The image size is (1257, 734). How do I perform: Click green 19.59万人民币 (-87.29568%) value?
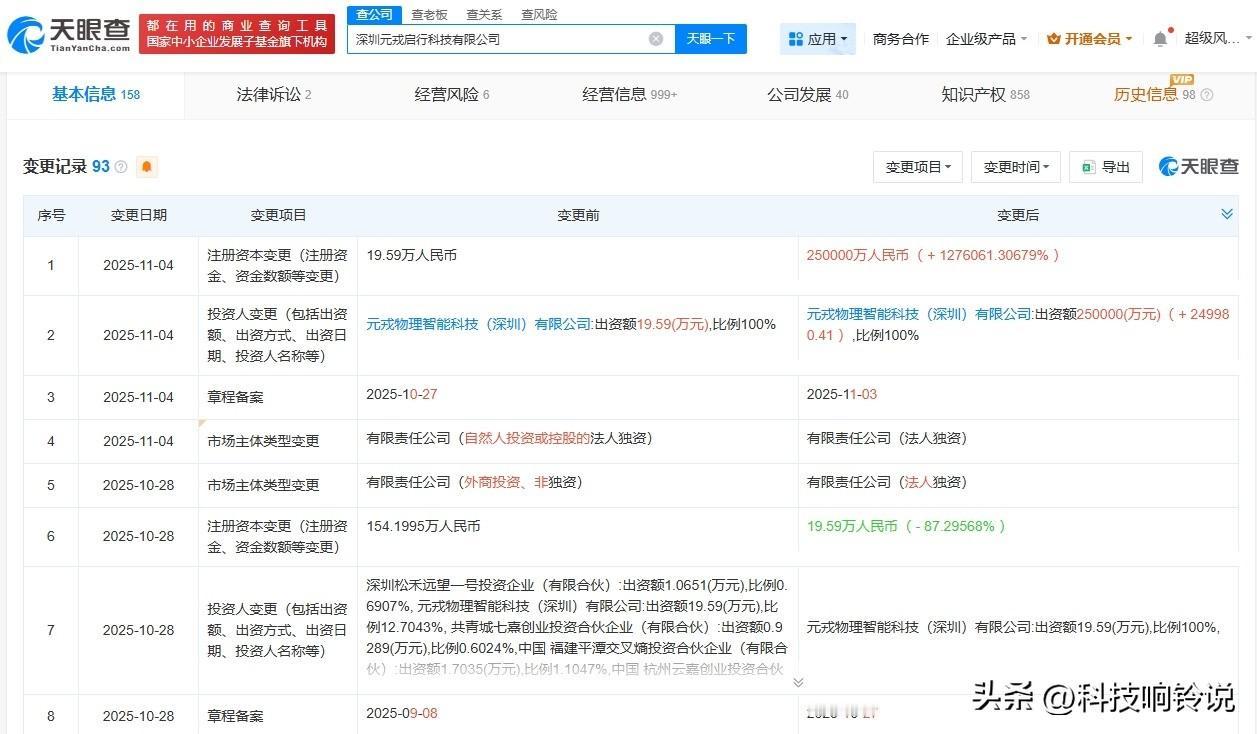click(906, 526)
